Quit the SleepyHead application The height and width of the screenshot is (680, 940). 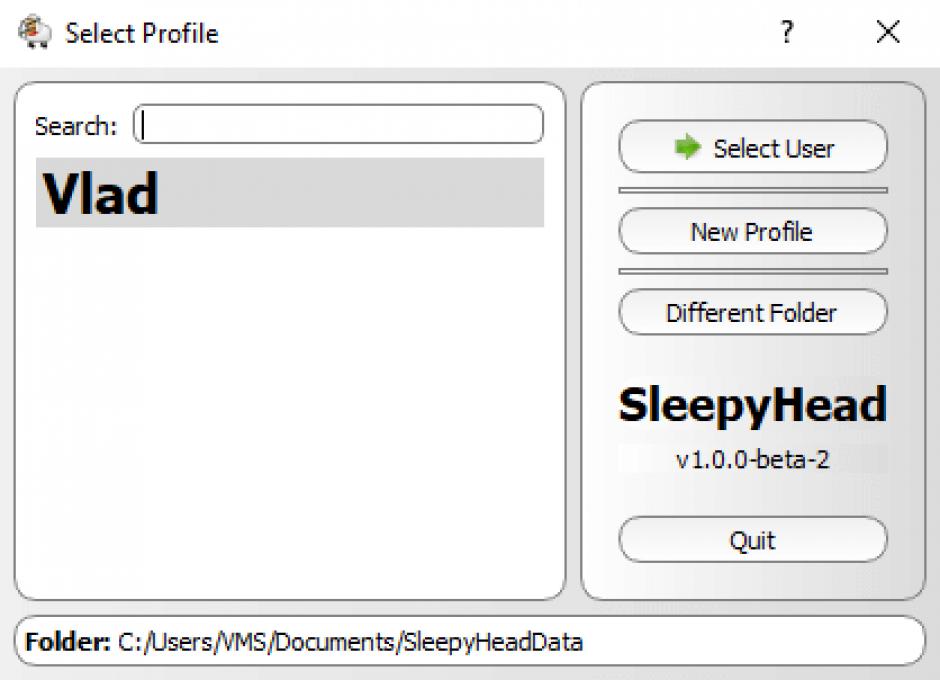click(x=752, y=540)
